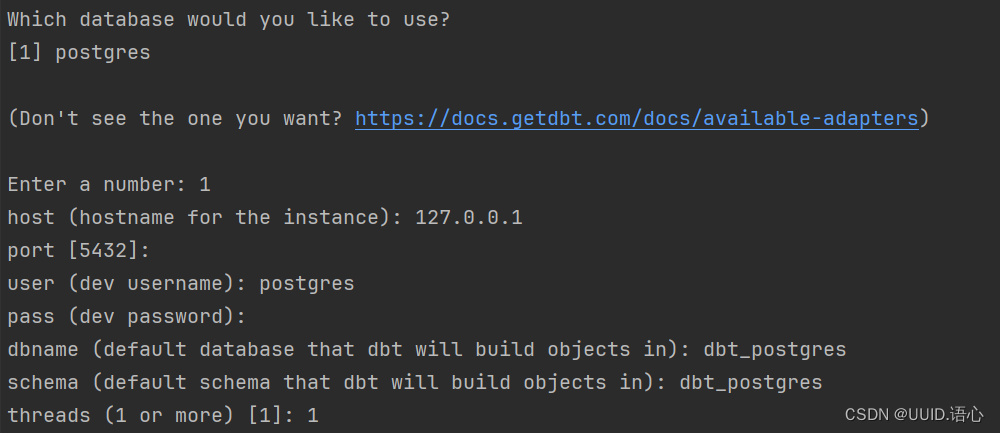Click the default port number 5432

103,251
